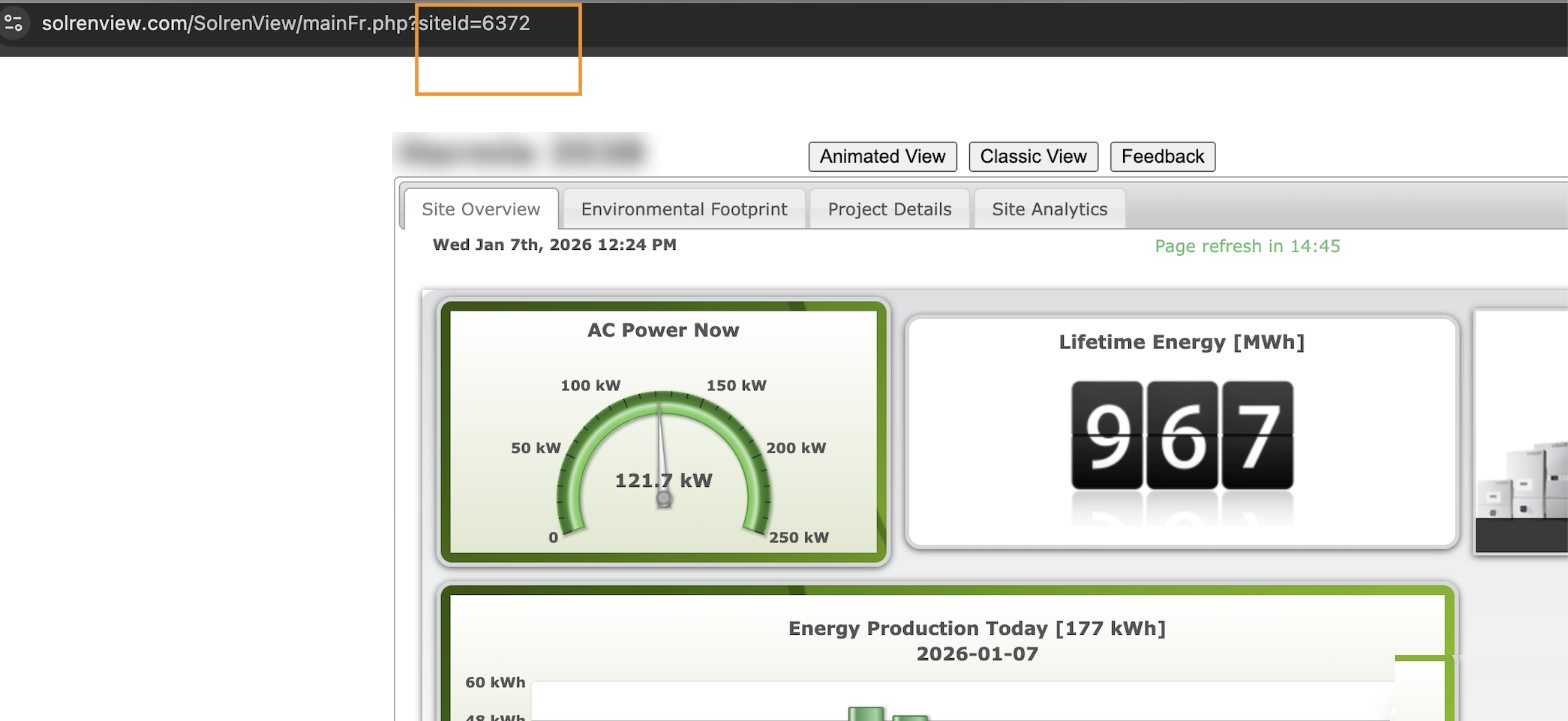Click the 'Lifetime Energy [MWh]' title
This screenshot has width=1568, height=721.
(x=1182, y=343)
